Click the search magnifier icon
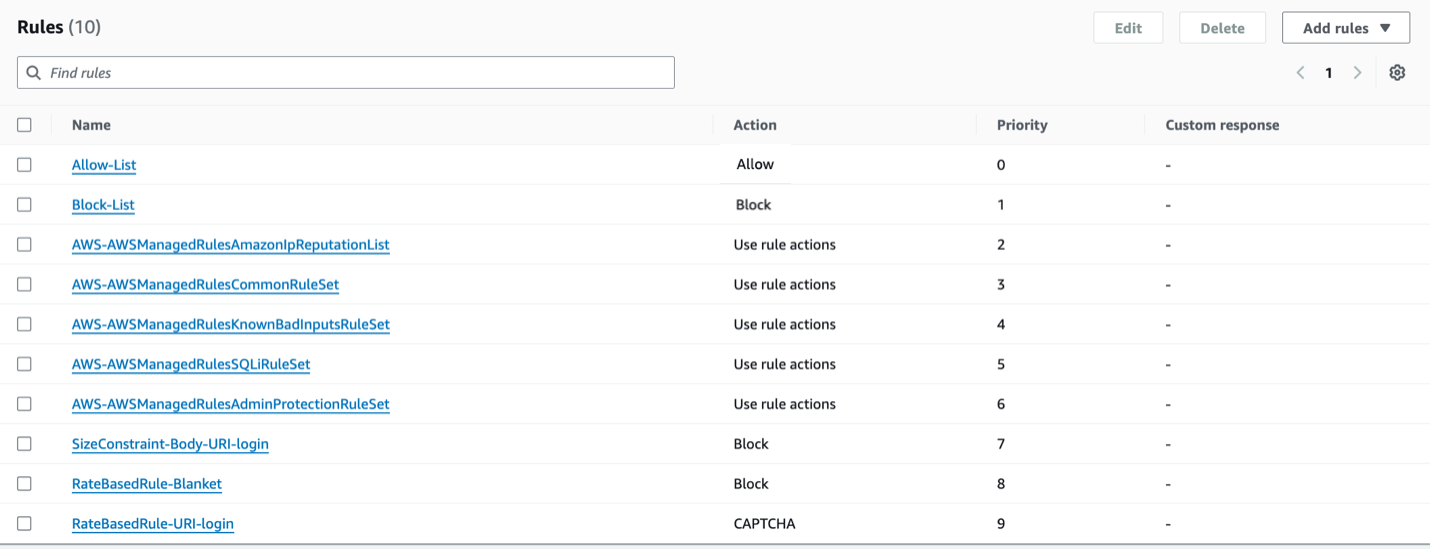 [x=34, y=73]
